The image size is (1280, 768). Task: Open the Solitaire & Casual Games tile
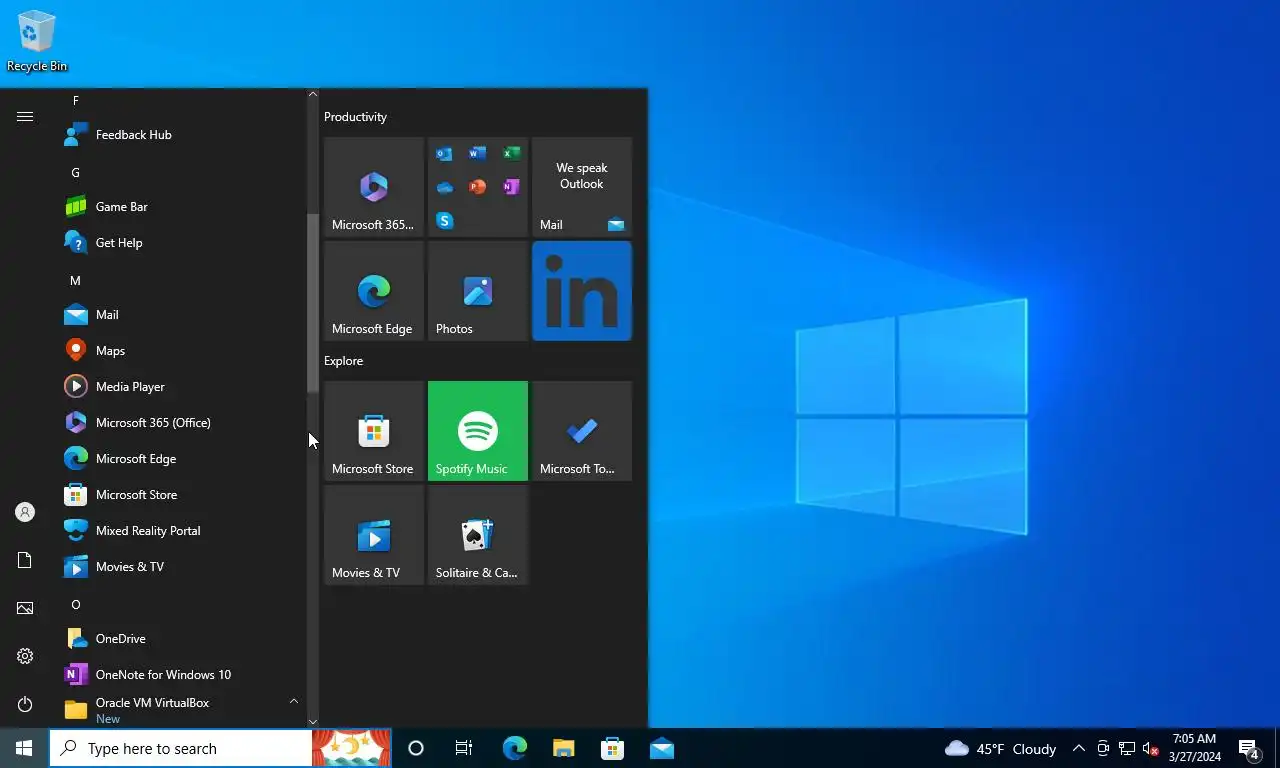(x=478, y=535)
